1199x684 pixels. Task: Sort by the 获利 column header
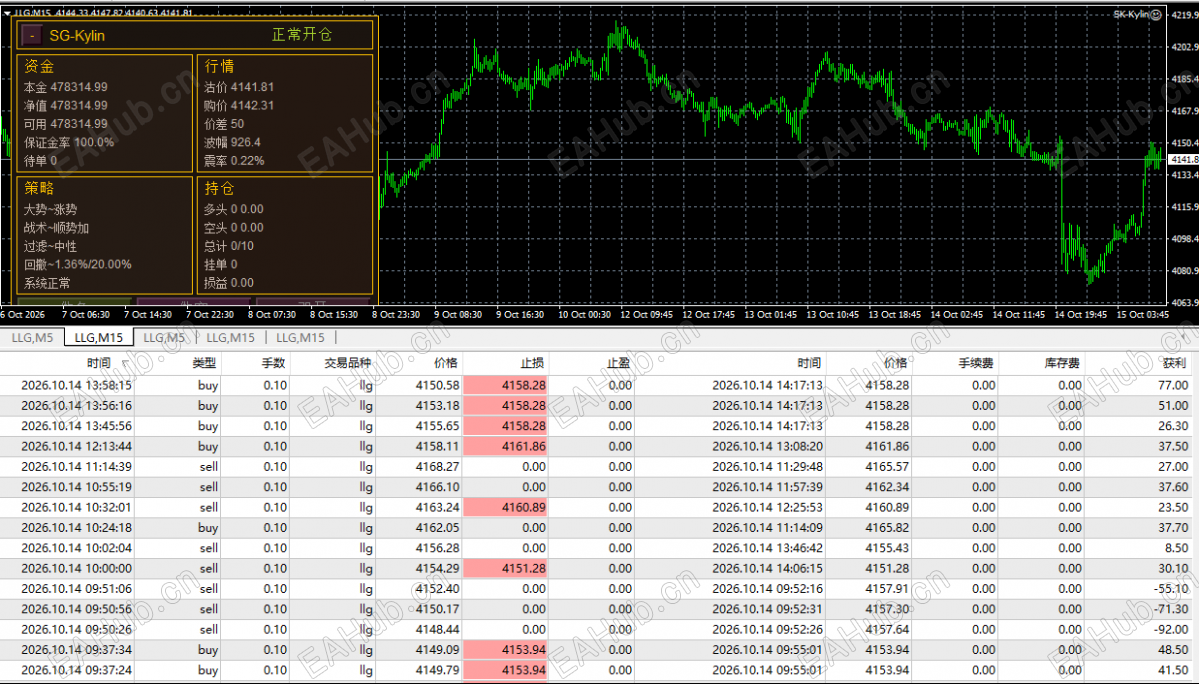click(1174, 363)
